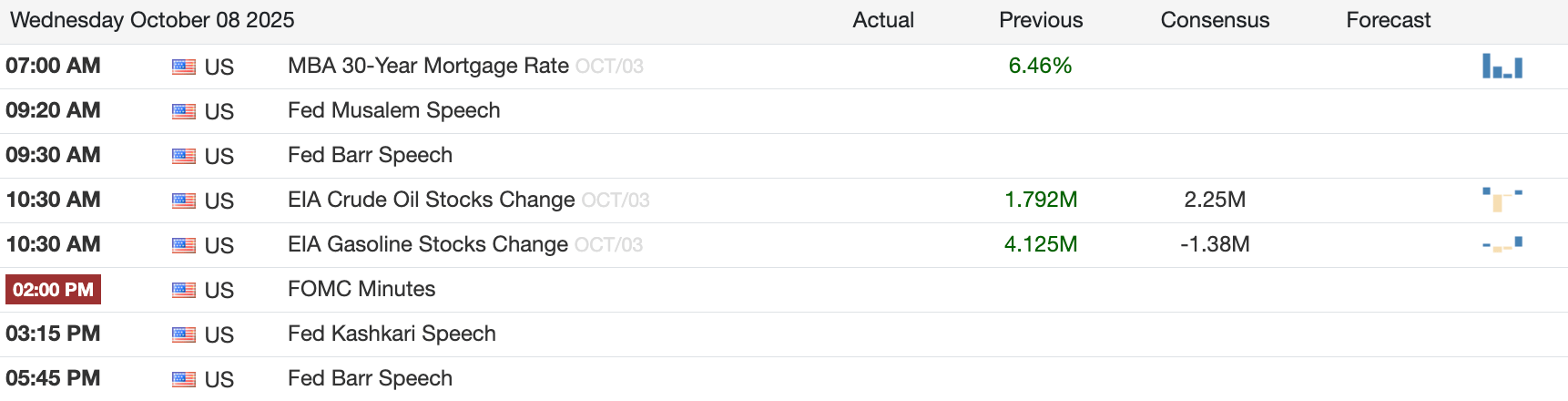The height and width of the screenshot is (401, 1568).
Task: Click the US flag in the 05:45 PM row
Action: [x=184, y=379]
